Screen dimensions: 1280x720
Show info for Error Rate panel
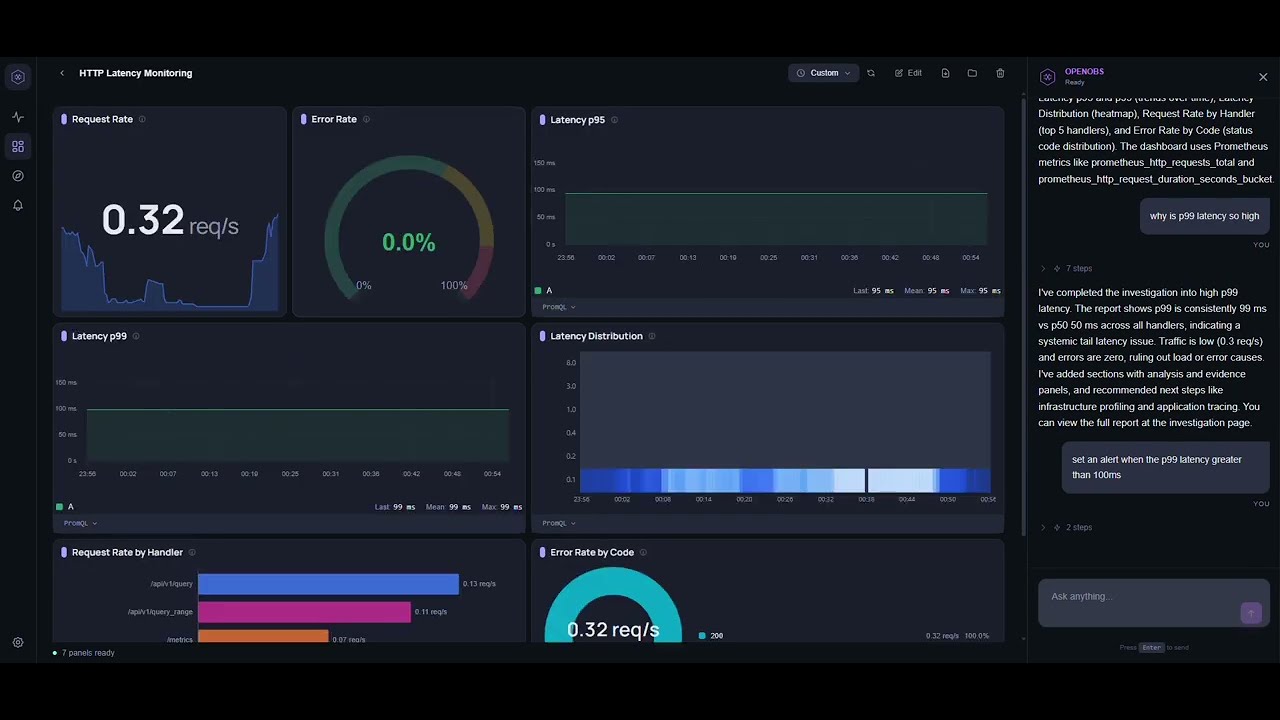coord(366,119)
